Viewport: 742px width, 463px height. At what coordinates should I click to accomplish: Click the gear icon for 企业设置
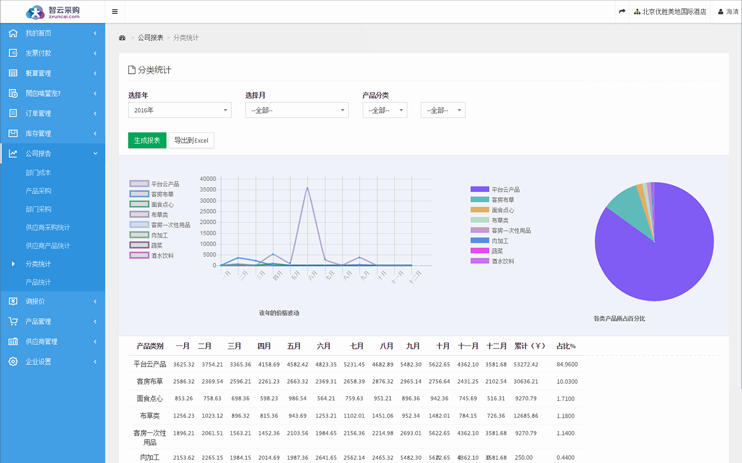[13, 361]
